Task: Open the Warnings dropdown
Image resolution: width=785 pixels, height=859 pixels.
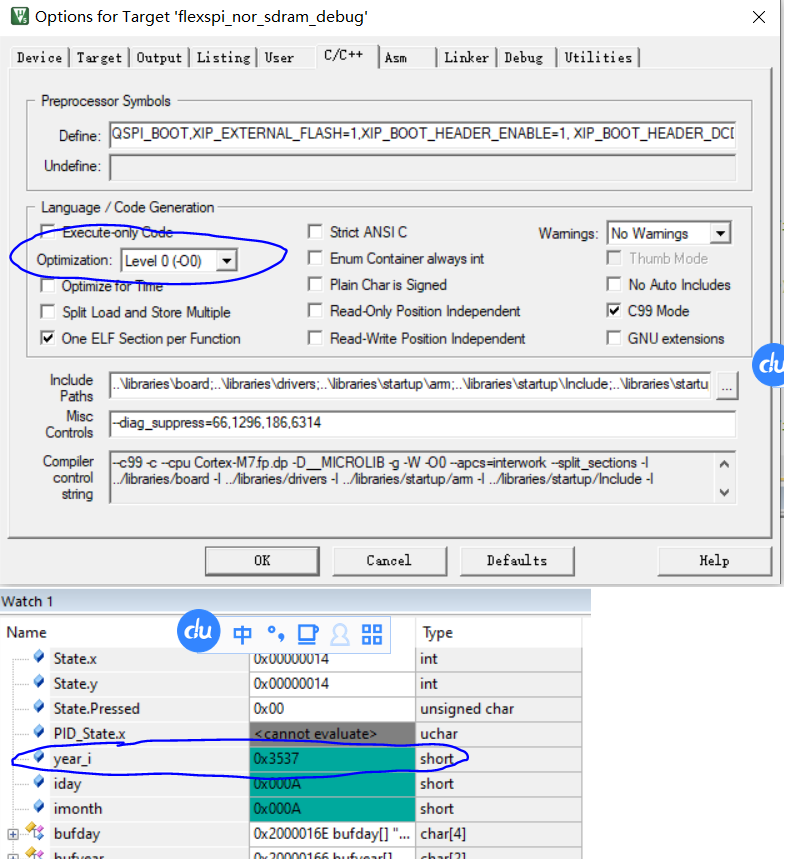Action: [x=720, y=233]
